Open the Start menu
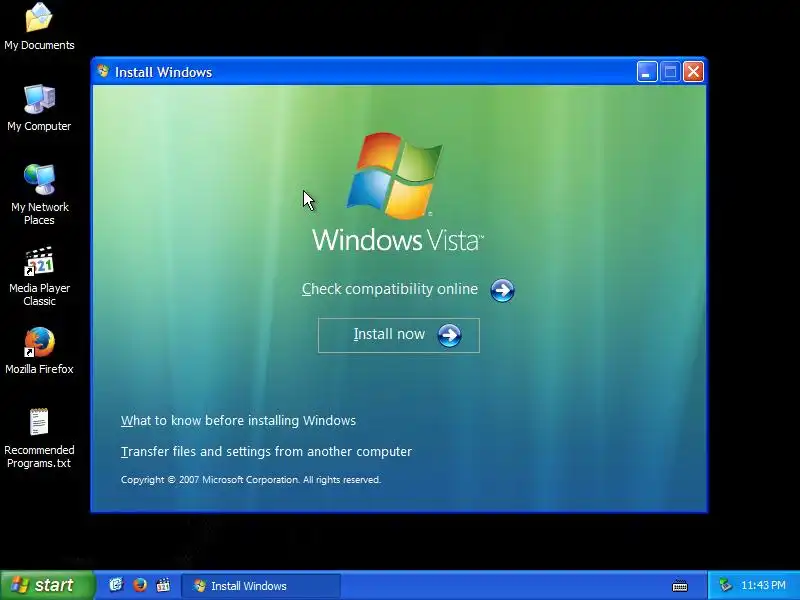The height and width of the screenshot is (600, 800). coord(47,585)
